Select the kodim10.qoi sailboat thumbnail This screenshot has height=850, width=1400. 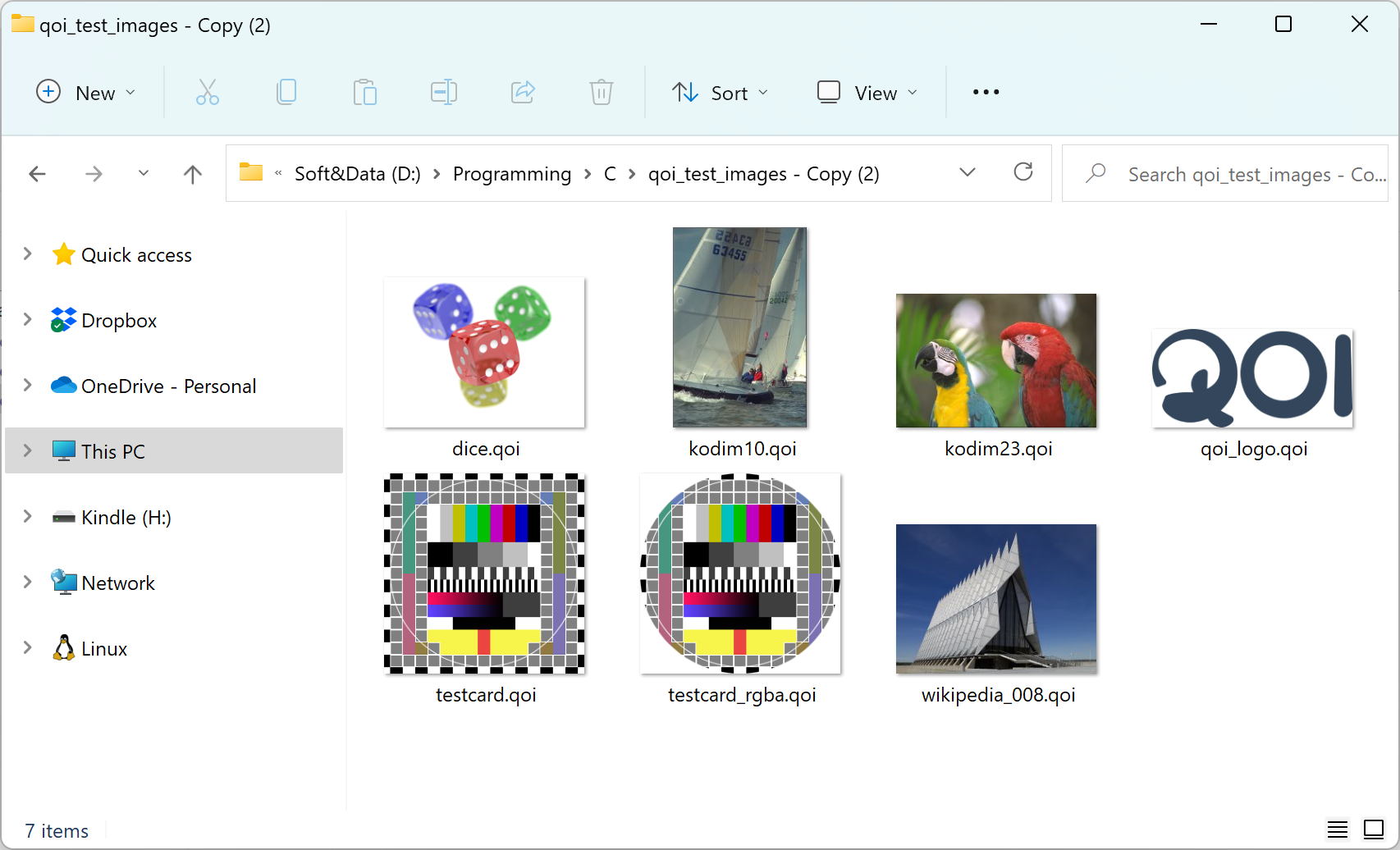coord(740,327)
